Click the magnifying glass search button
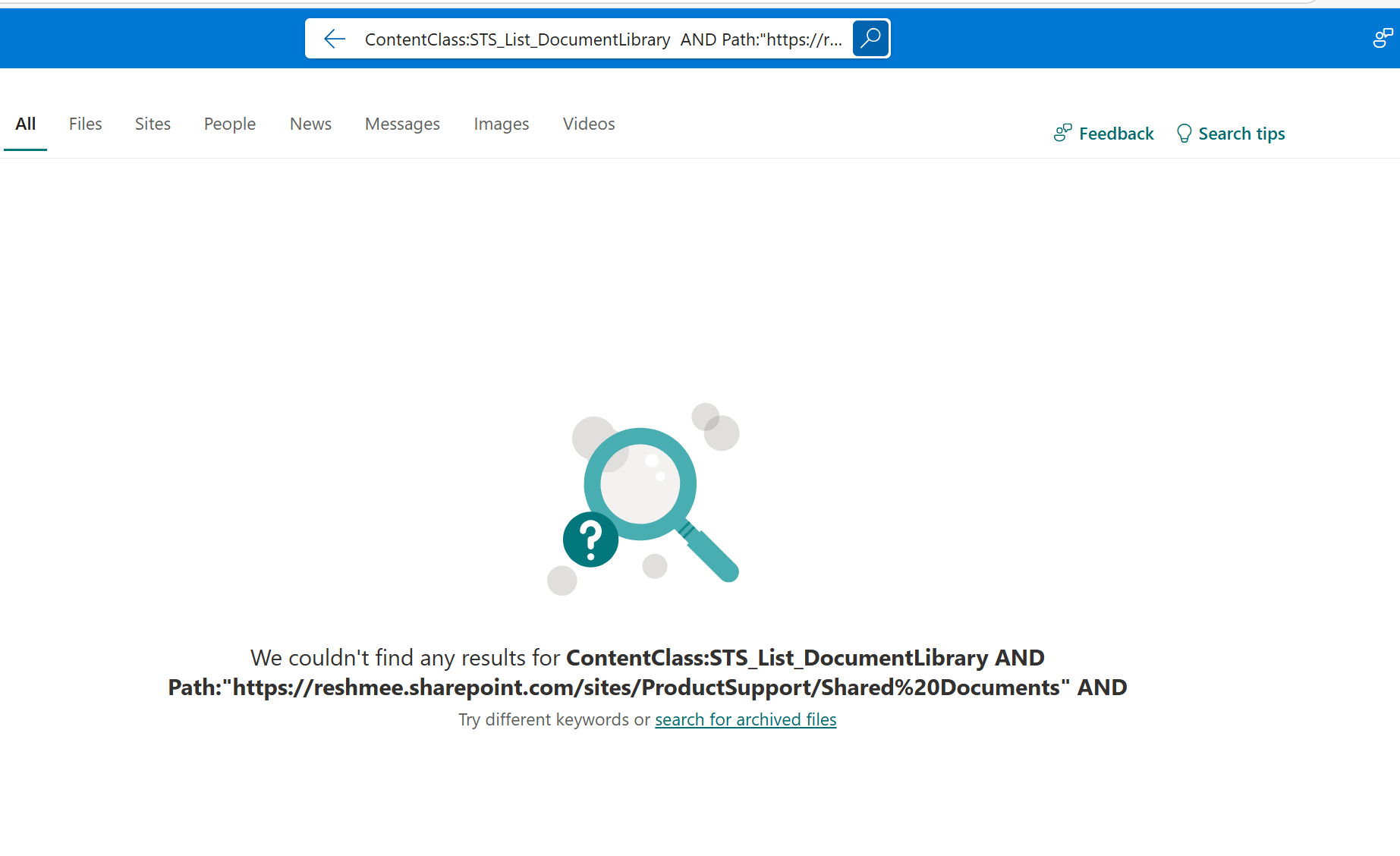 [x=870, y=38]
